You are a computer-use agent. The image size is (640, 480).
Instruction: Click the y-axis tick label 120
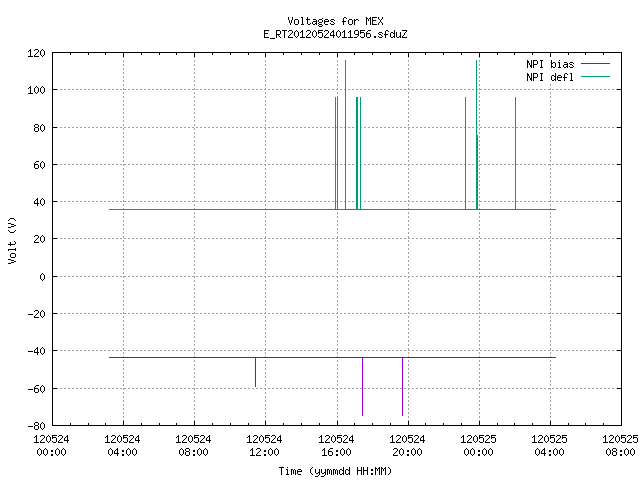point(36,53)
